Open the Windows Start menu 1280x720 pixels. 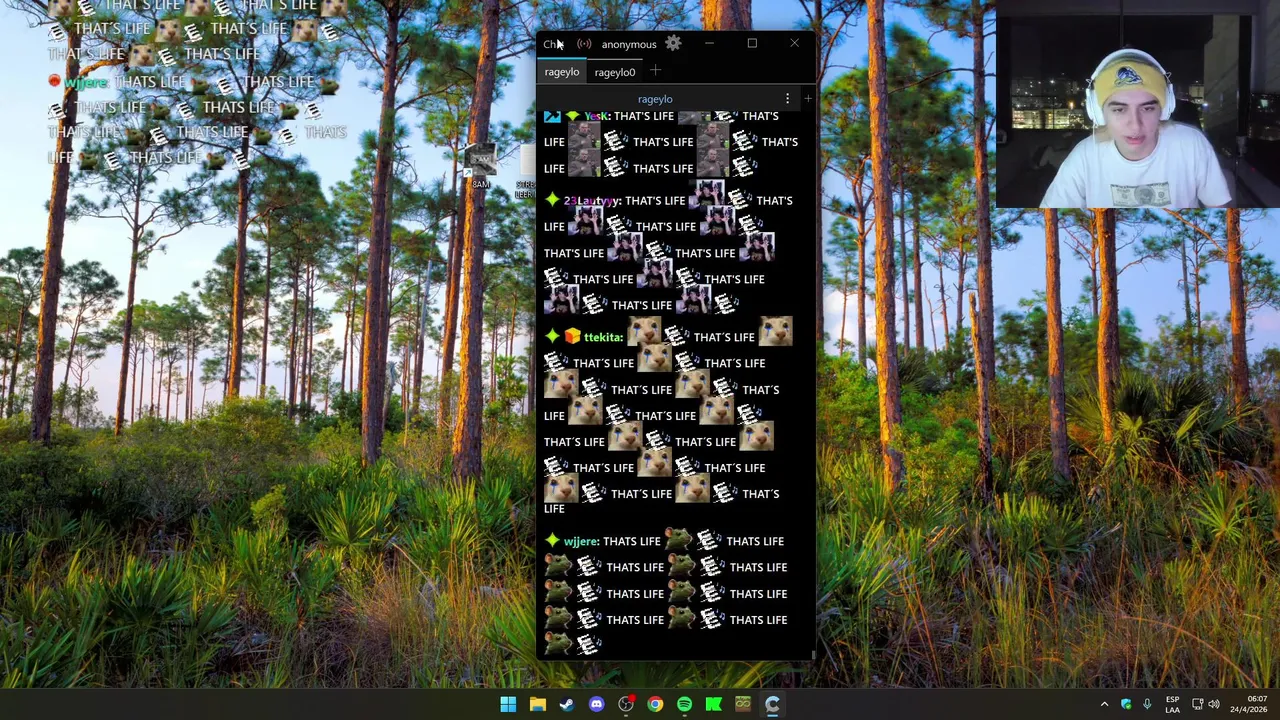[508, 704]
